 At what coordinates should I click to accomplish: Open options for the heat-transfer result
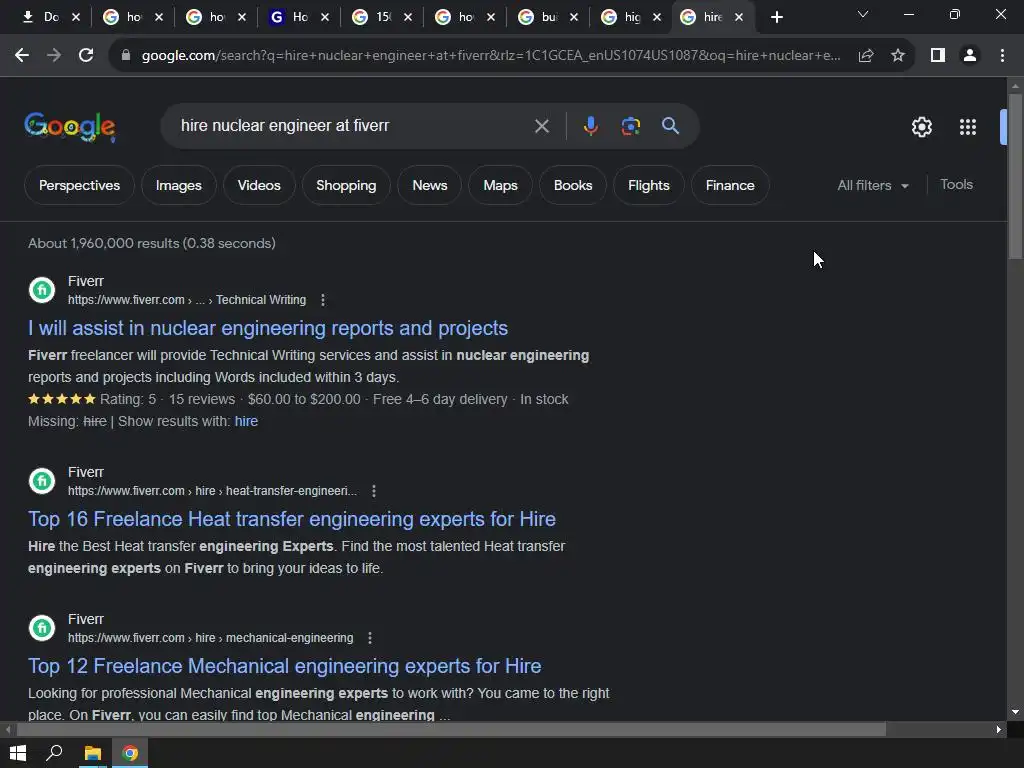374,491
